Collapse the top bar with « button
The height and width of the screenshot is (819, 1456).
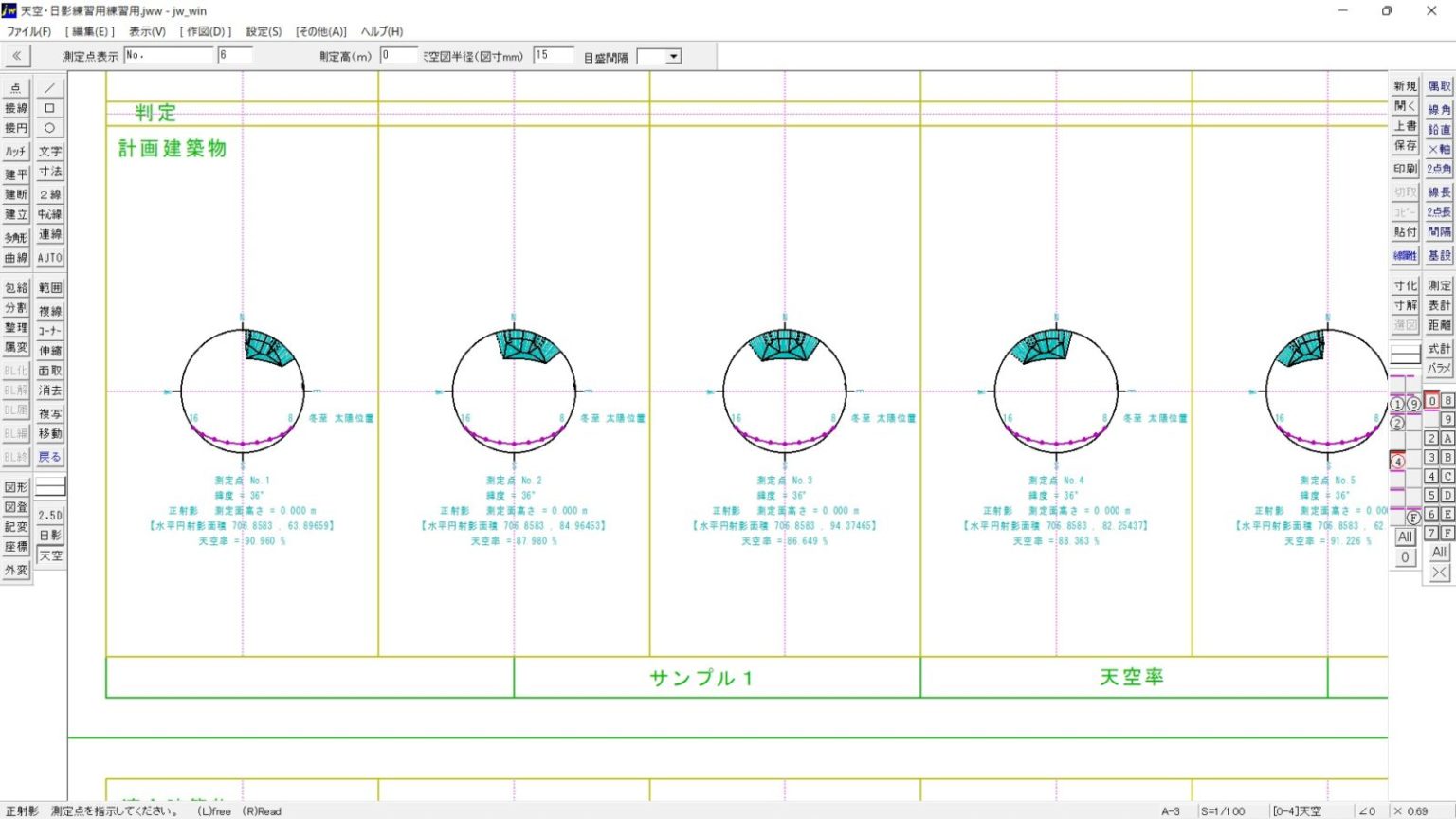[x=15, y=55]
